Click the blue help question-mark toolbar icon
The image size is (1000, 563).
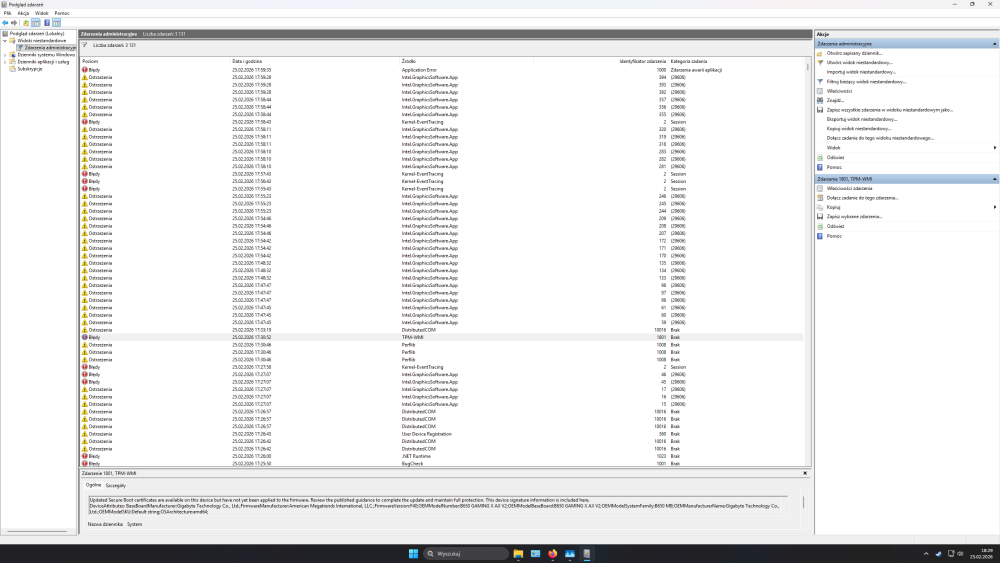pyautogui.click(x=47, y=22)
